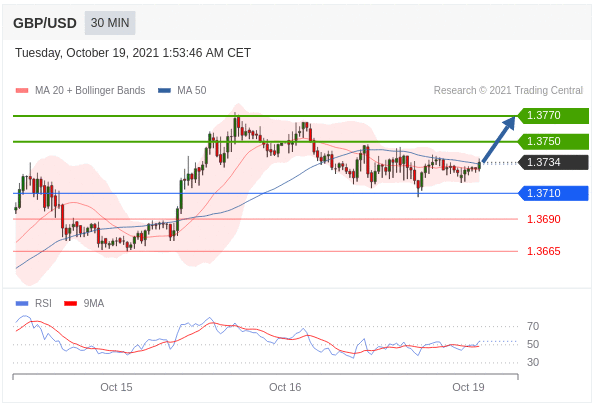Open the Research © 2021 Trading Central credit
This screenshot has height=410, width=597.
tap(508, 90)
